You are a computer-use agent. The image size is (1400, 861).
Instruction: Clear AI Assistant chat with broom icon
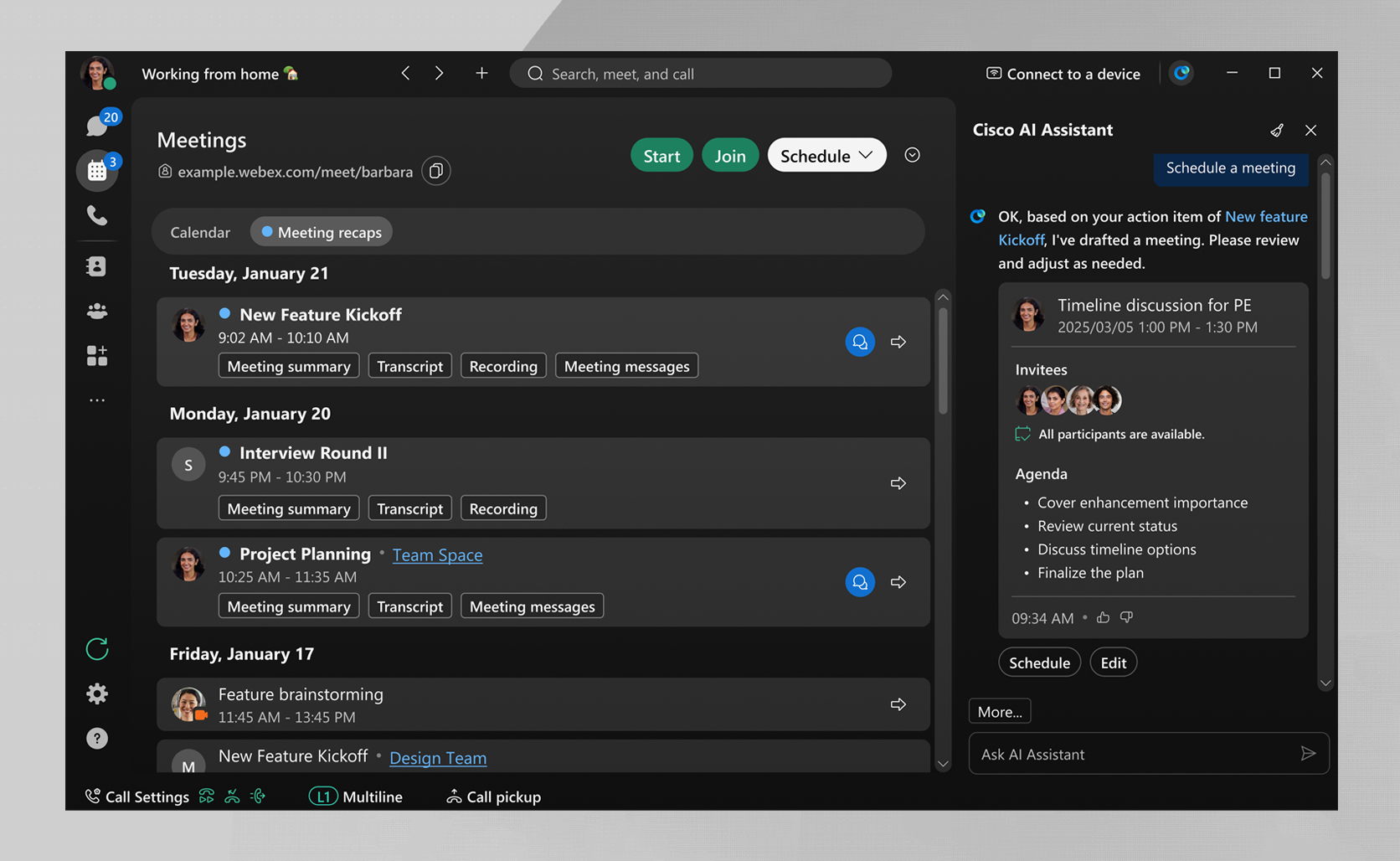pyautogui.click(x=1277, y=131)
